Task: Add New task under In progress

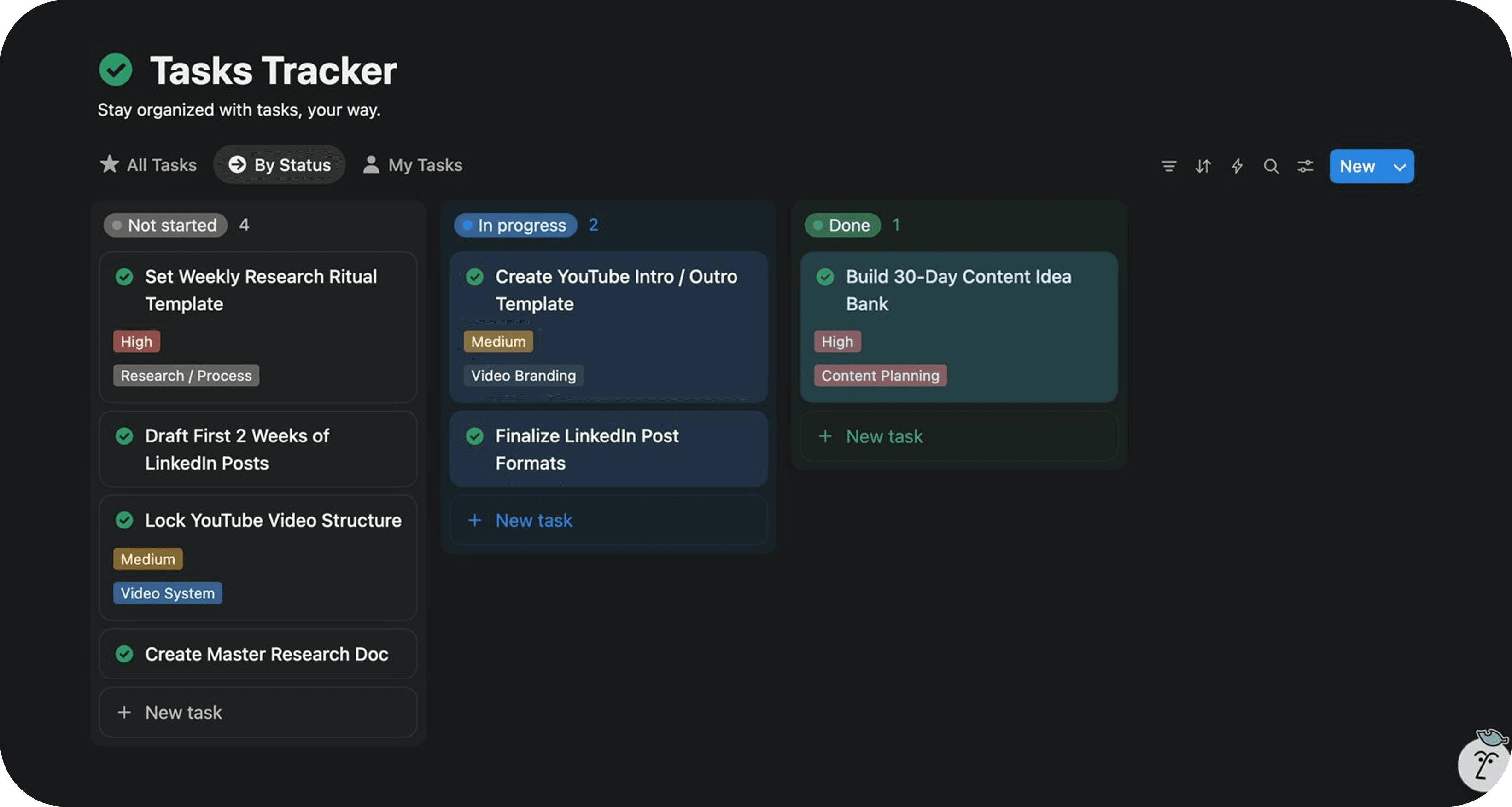Action: tap(533, 520)
